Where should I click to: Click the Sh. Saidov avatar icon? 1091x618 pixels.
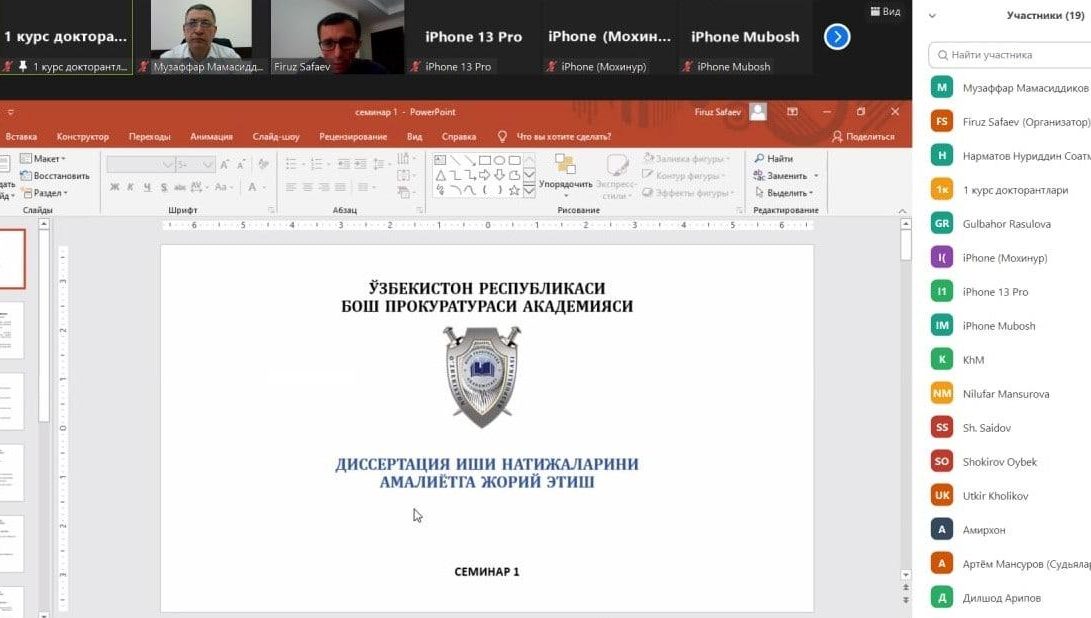point(941,427)
